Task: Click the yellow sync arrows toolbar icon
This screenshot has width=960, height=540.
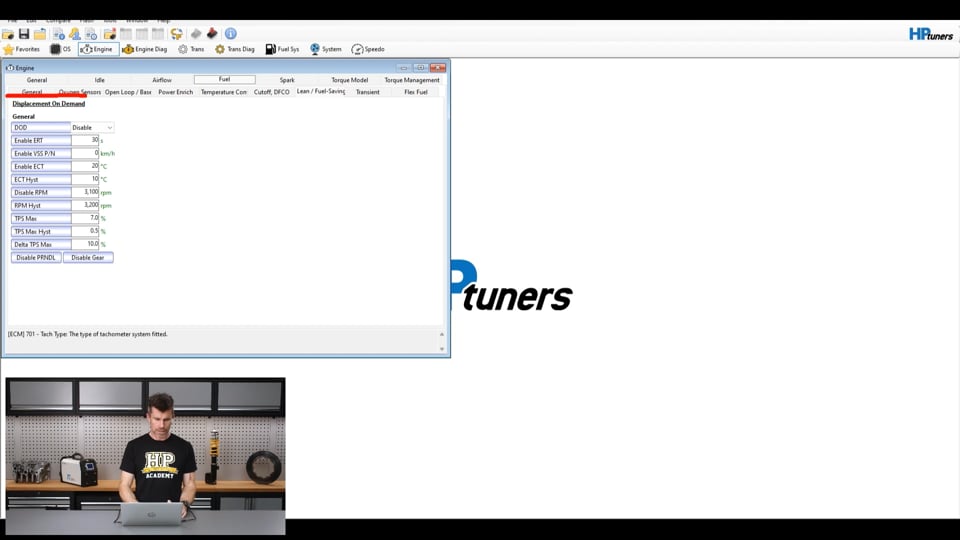Action: coord(176,34)
